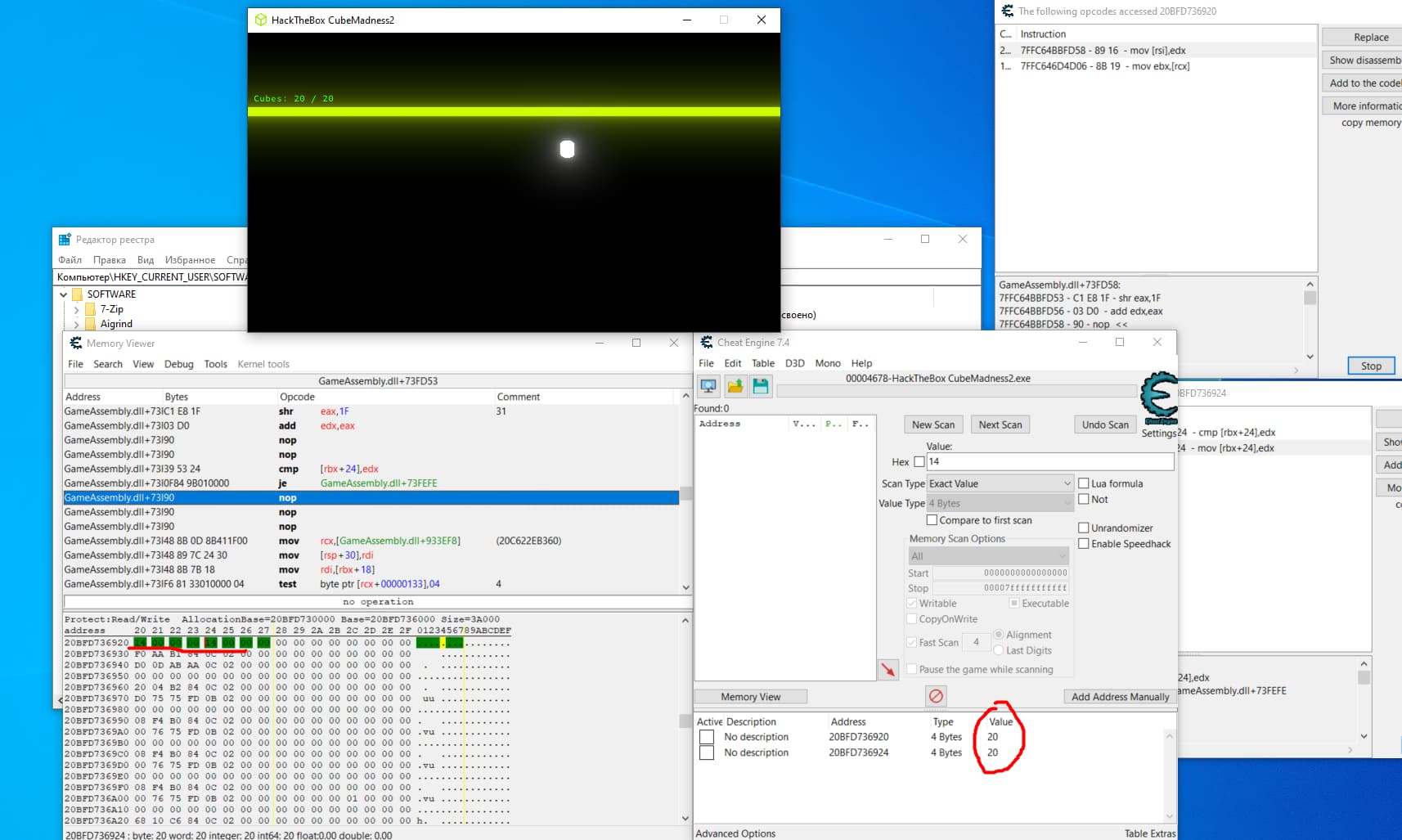Check the Unrandomizer option
This screenshot has height=840, width=1402.
(x=1084, y=528)
